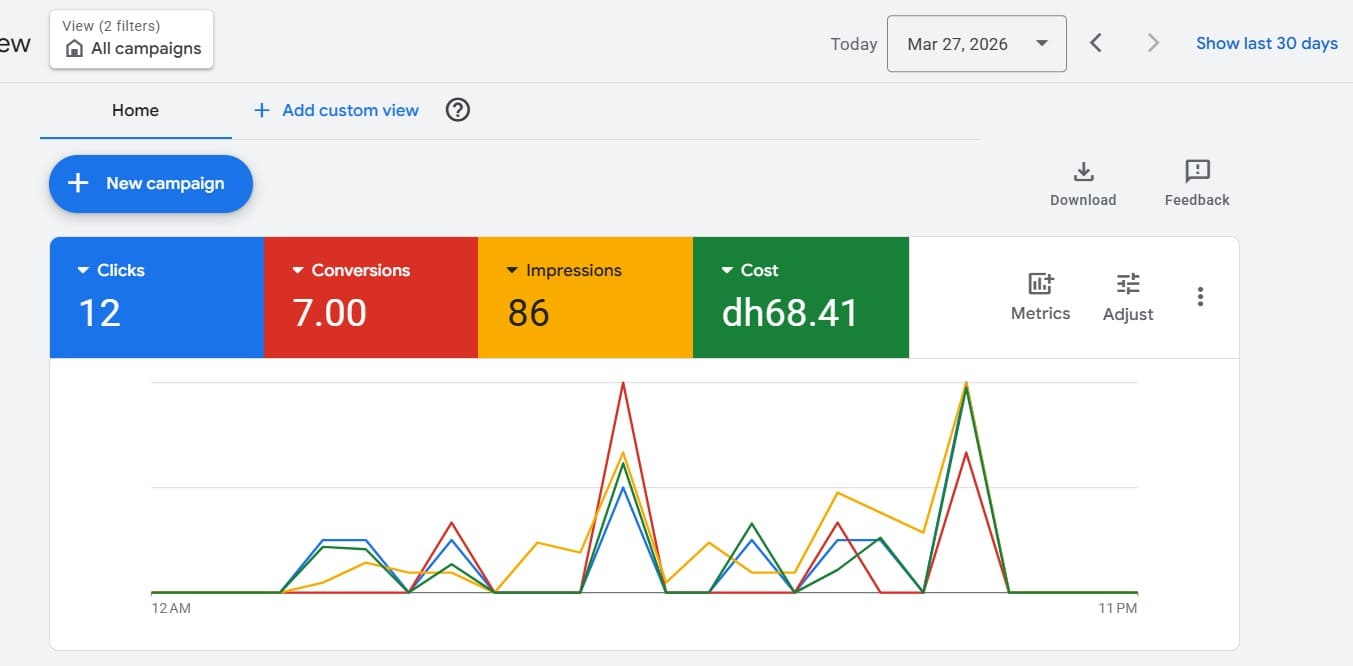Open the Feedback icon
The width and height of the screenshot is (1353, 666).
(x=1197, y=171)
